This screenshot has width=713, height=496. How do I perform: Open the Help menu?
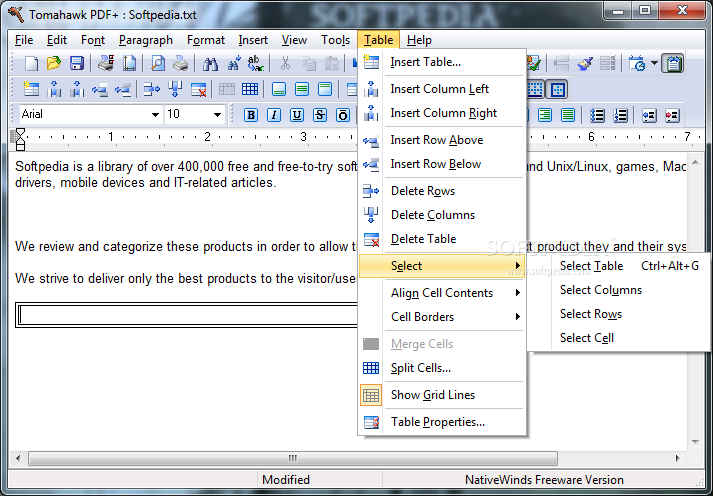point(419,40)
